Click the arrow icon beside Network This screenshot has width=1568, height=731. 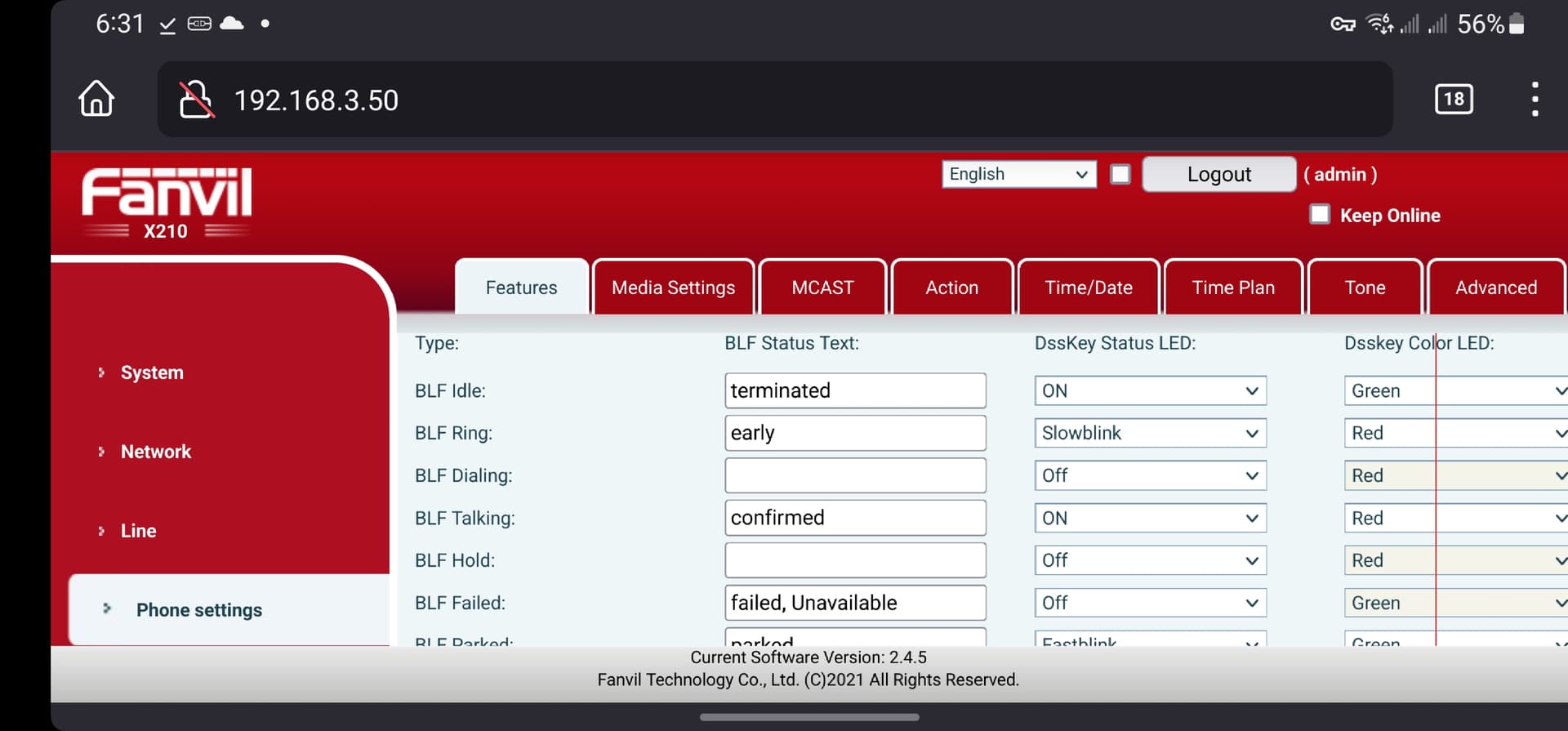coord(101,452)
